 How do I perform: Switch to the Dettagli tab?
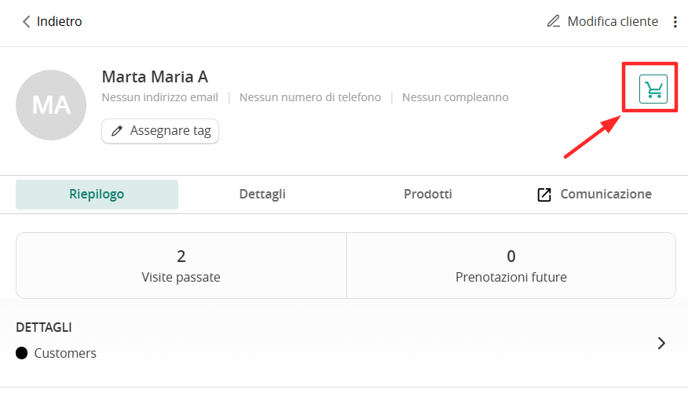(262, 194)
